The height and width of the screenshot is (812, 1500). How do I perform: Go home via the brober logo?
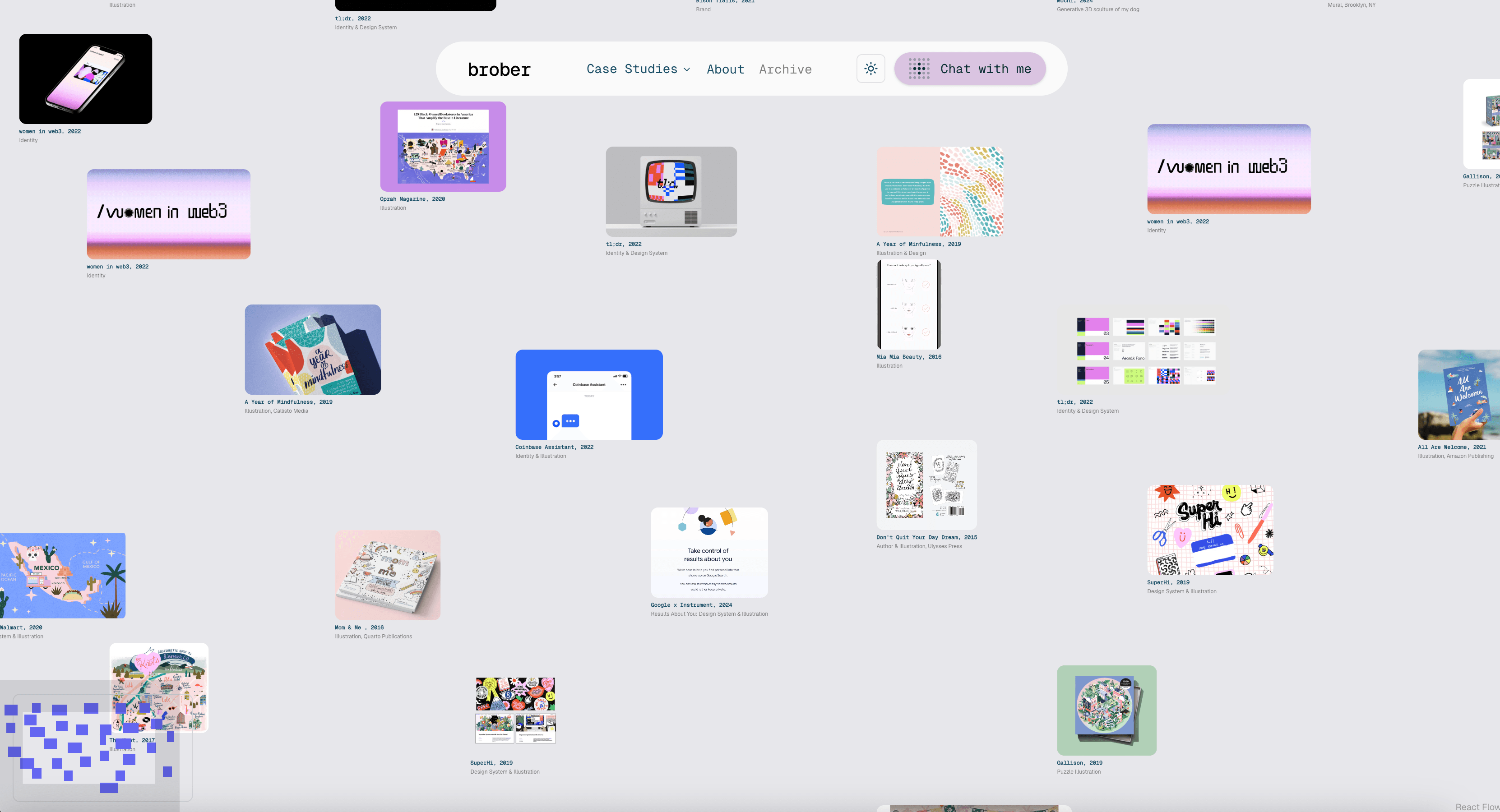click(499, 69)
